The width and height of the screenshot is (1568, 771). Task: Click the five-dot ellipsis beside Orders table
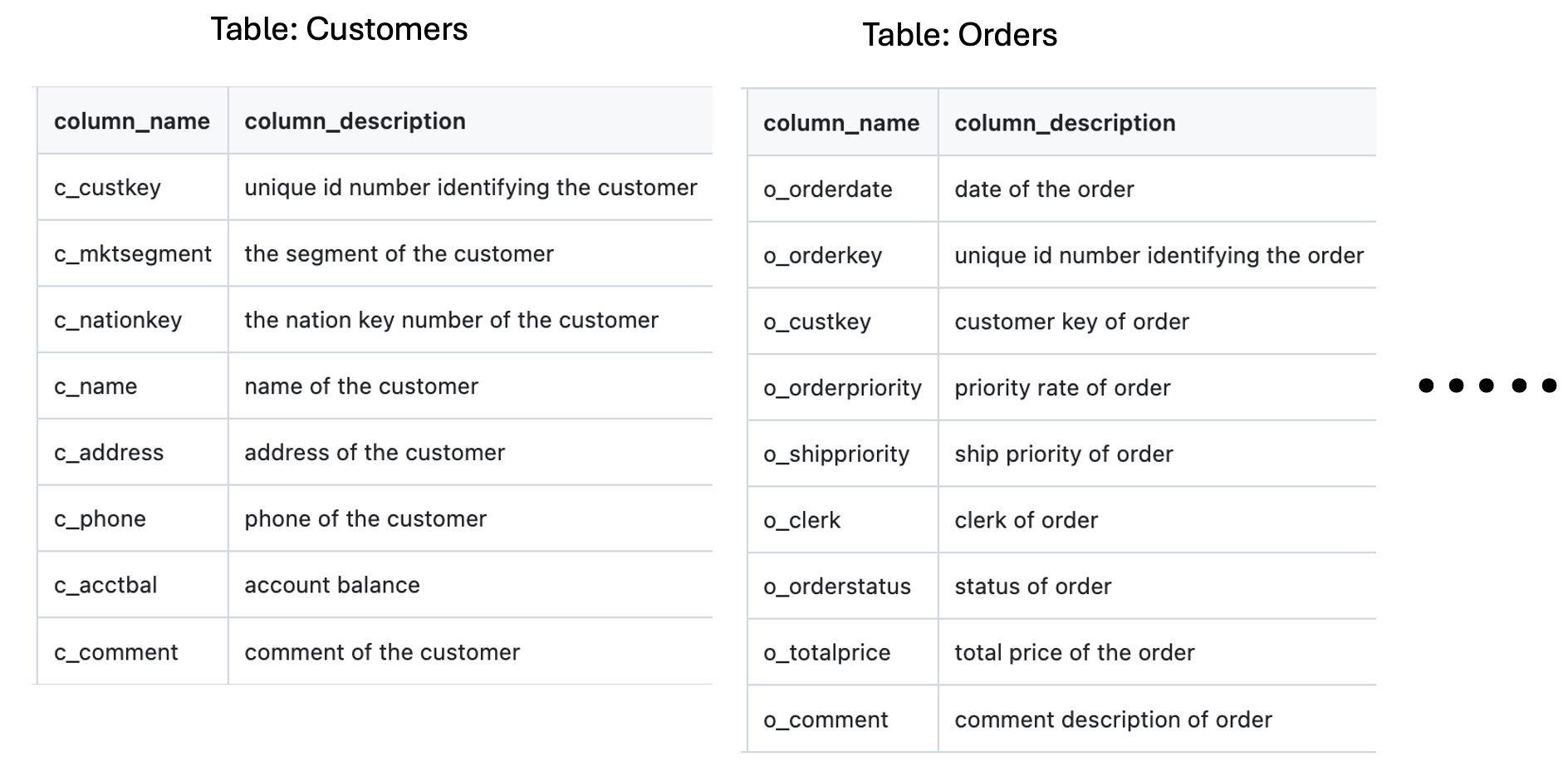click(x=1487, y=385)
